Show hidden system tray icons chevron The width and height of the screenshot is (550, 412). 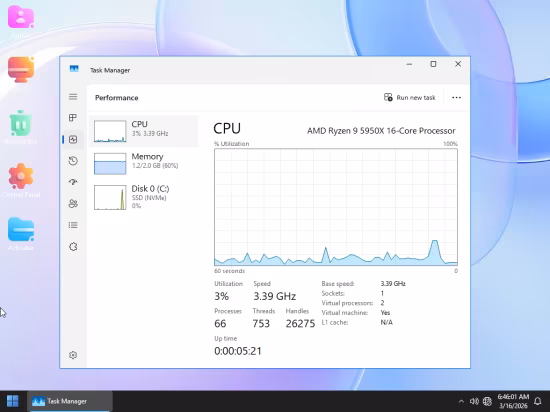pyautogui.click(x=461, y=401)
